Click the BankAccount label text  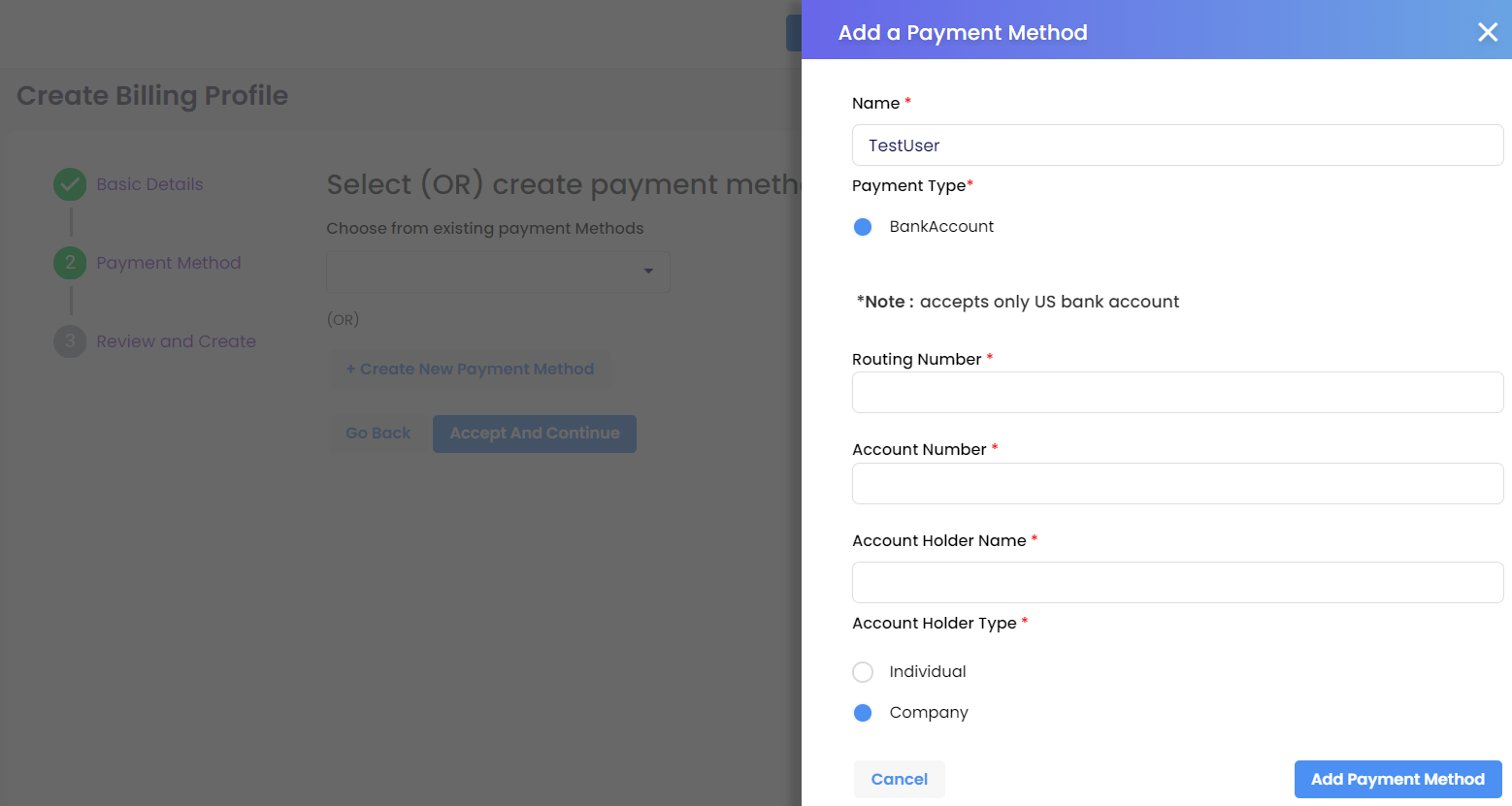pos(941,226)
